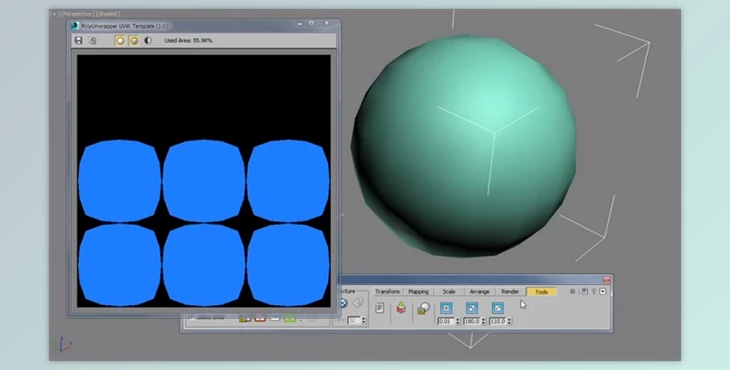
Task: Minimize the UVW Template window
Action: pos(299,23)
